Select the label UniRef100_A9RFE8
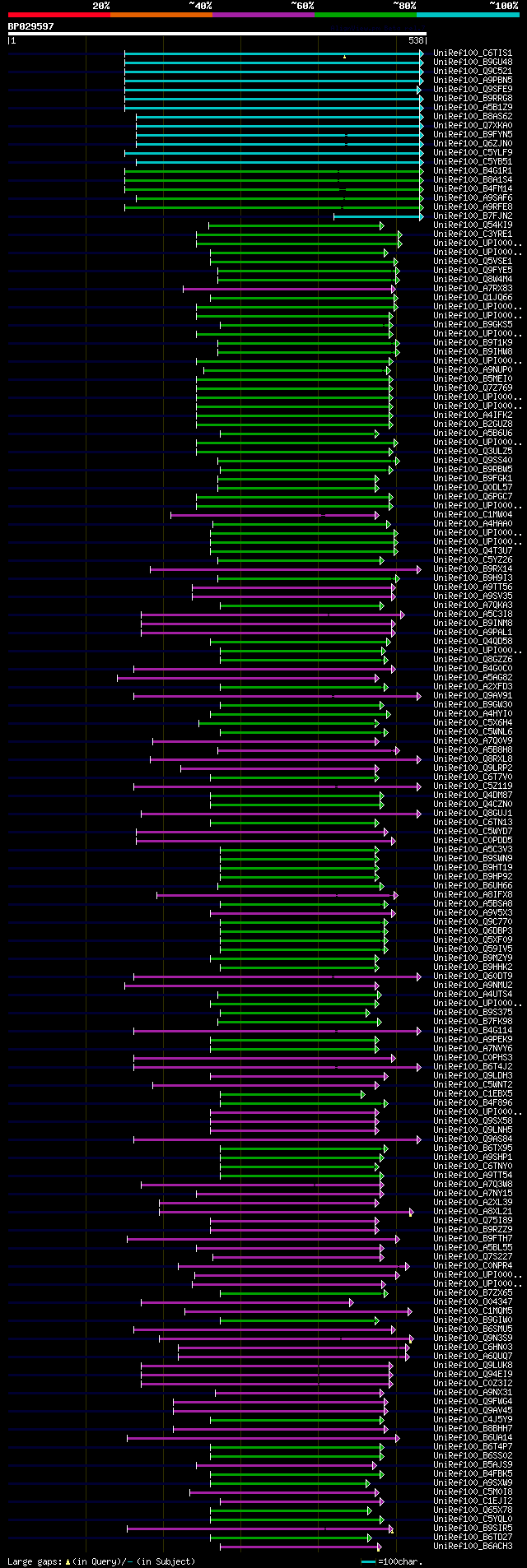527x1568 pixels. click(473, 207)
